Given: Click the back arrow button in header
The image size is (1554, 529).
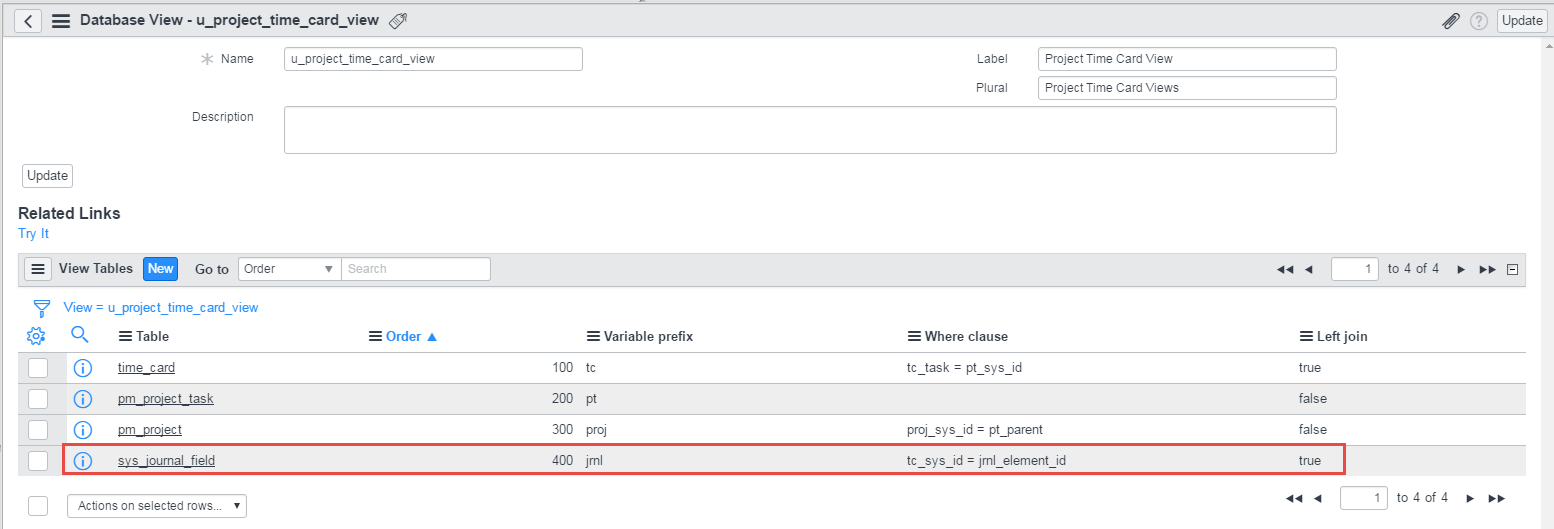Looking at the screenshot, I should point(28,20).
